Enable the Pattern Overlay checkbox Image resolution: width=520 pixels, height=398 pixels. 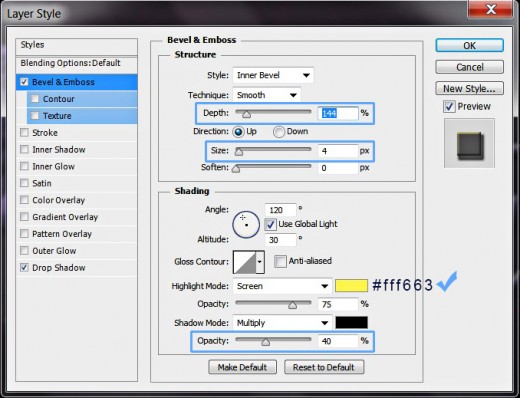pyautogui.click(x=24, y=233)
